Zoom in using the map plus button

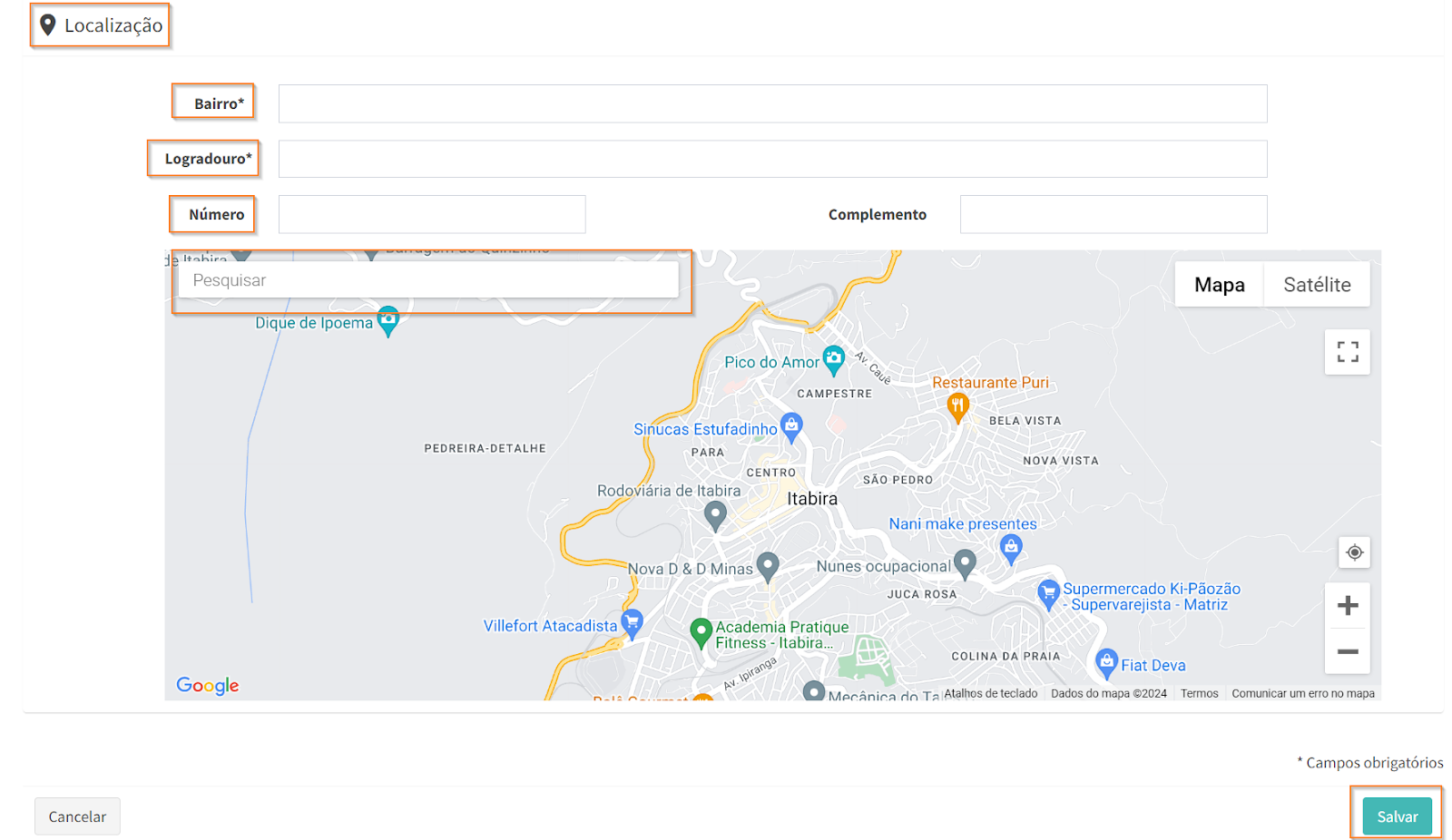(x=1347, y=605)
